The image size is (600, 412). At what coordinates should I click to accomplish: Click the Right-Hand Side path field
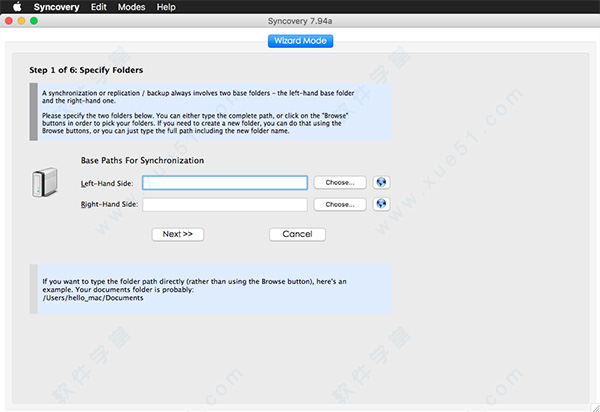(224, 205)
